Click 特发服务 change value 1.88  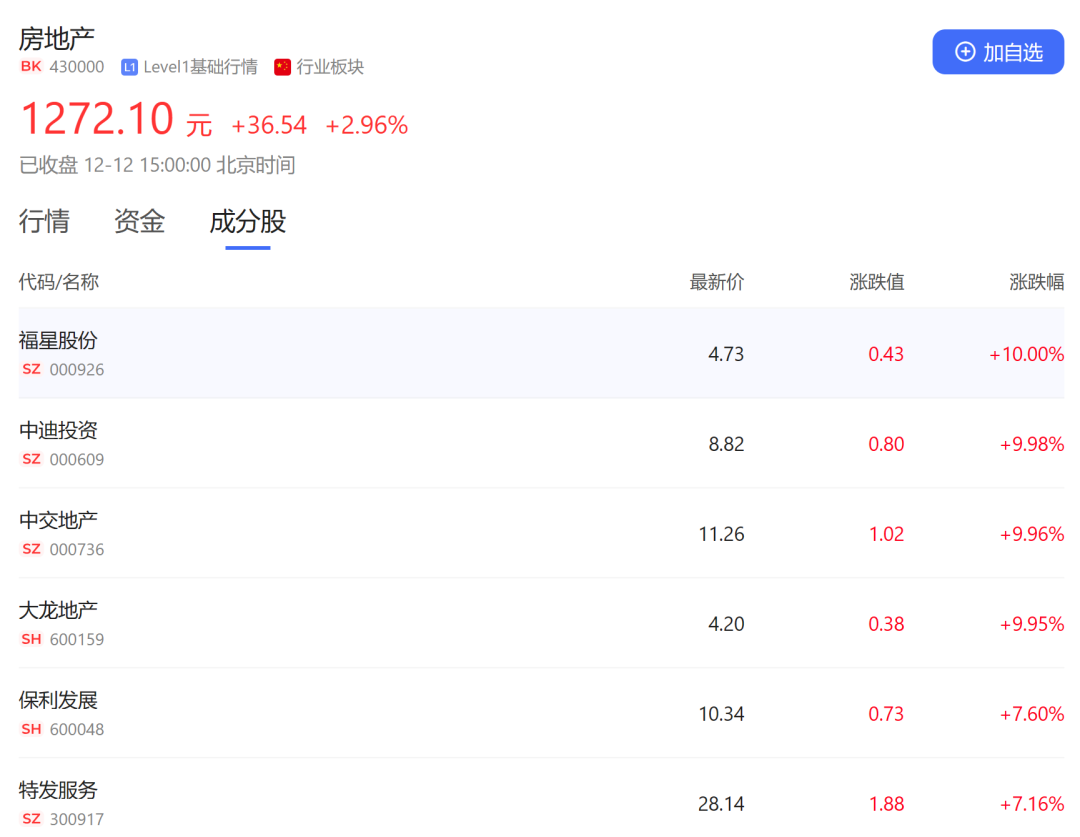886,804
